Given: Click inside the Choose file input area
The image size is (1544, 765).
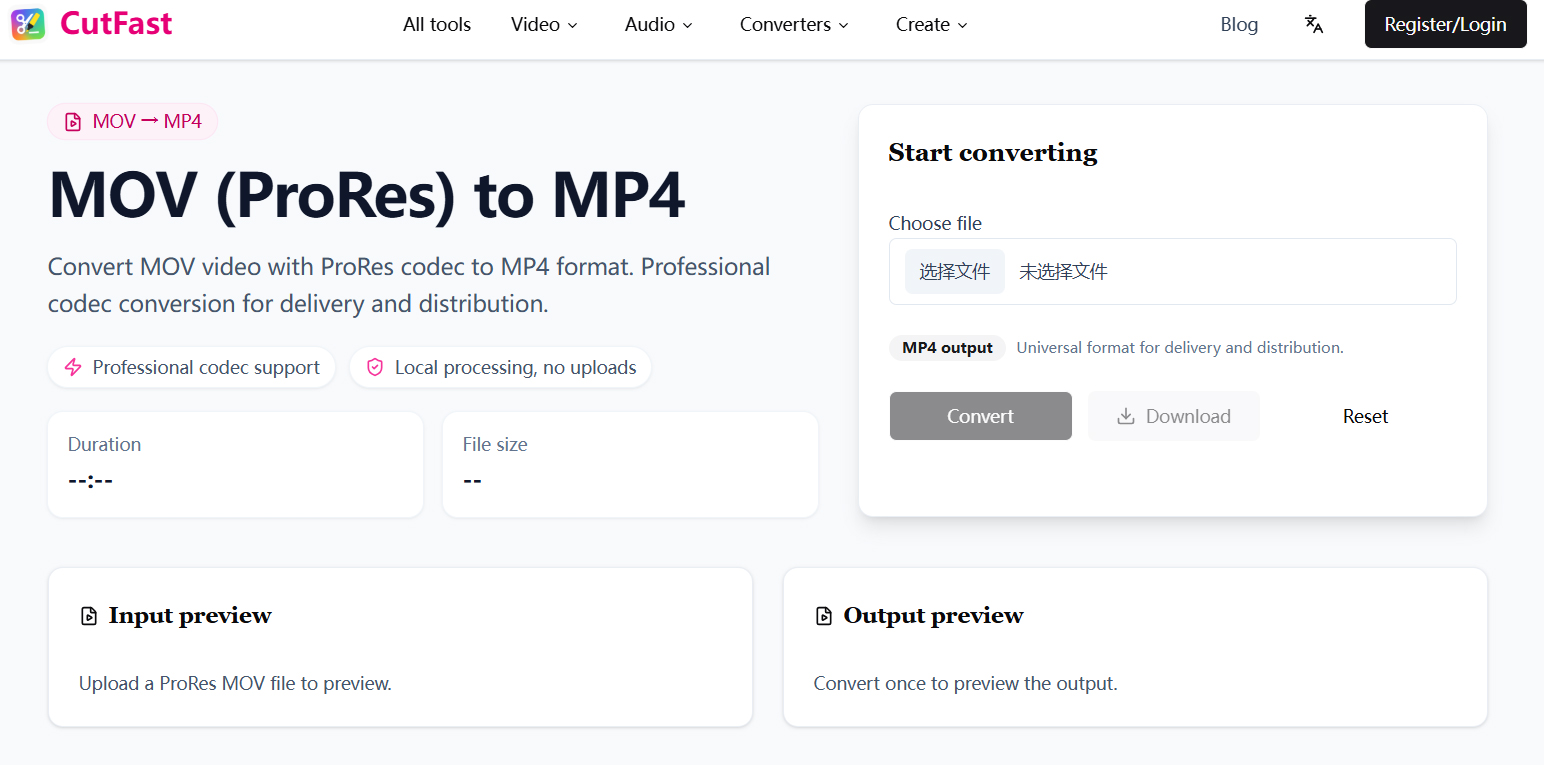Looking at the screenshot, I should 1172,271.
